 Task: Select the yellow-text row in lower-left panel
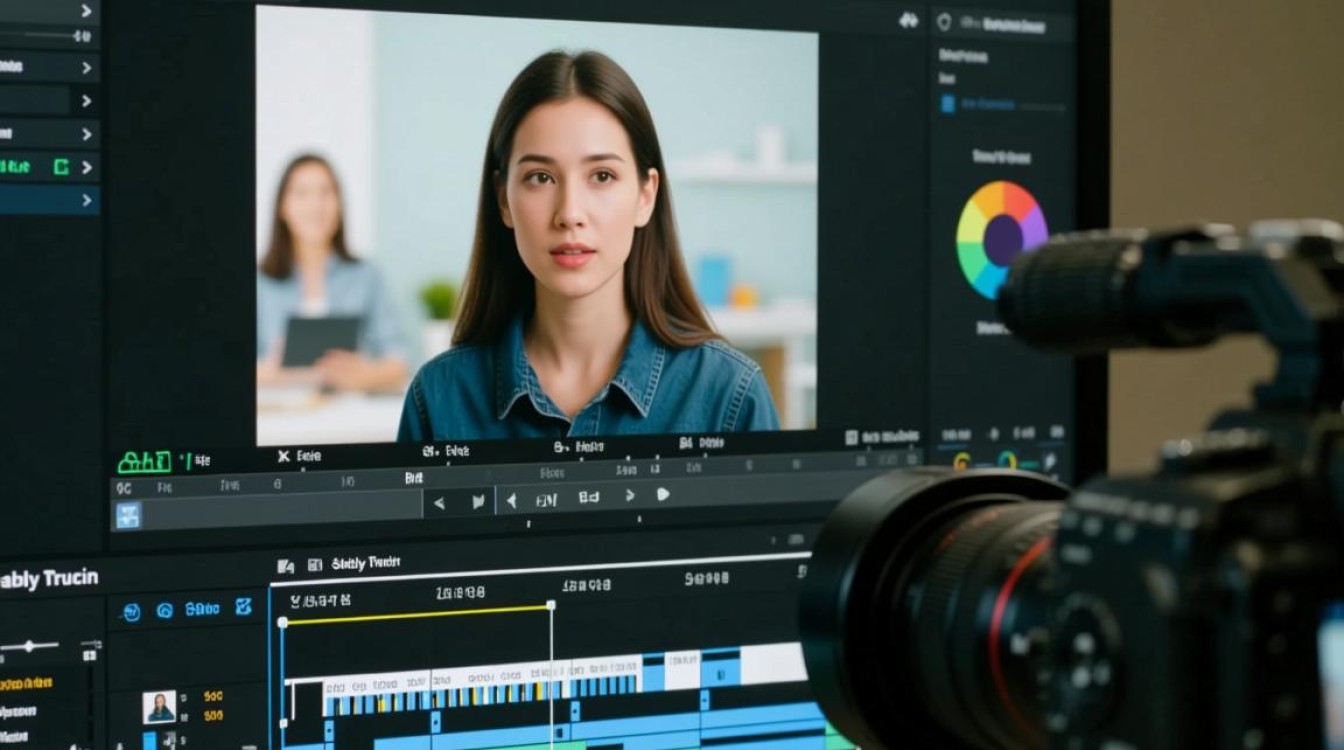[27, 684]
